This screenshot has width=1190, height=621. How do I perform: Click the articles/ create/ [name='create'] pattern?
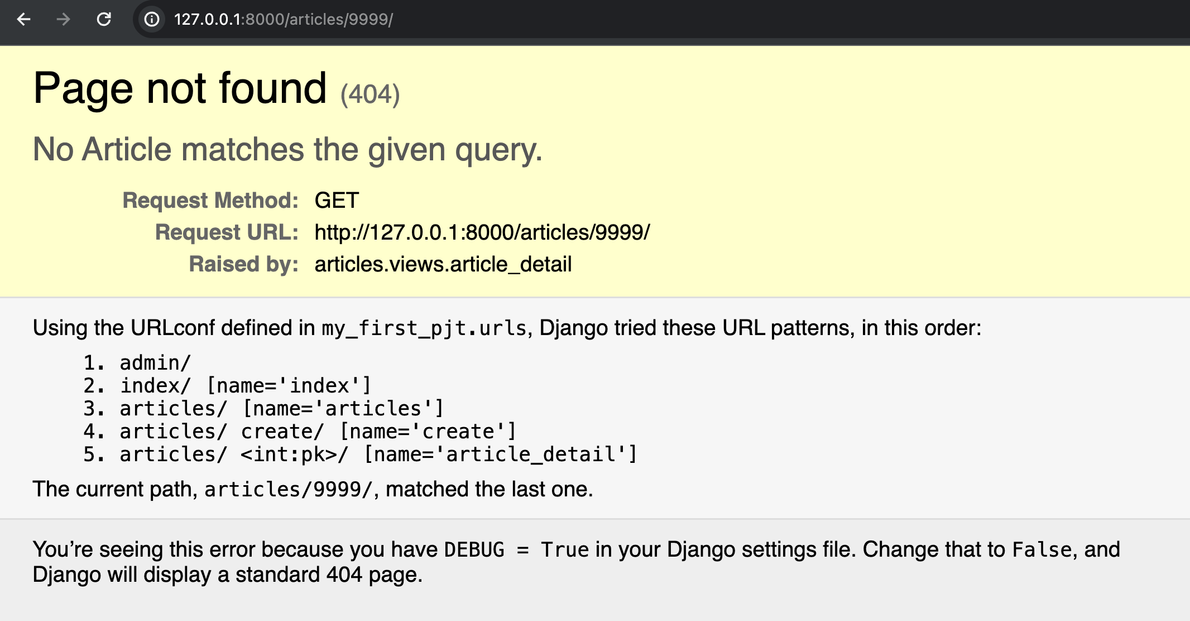(x=318, y=431)
